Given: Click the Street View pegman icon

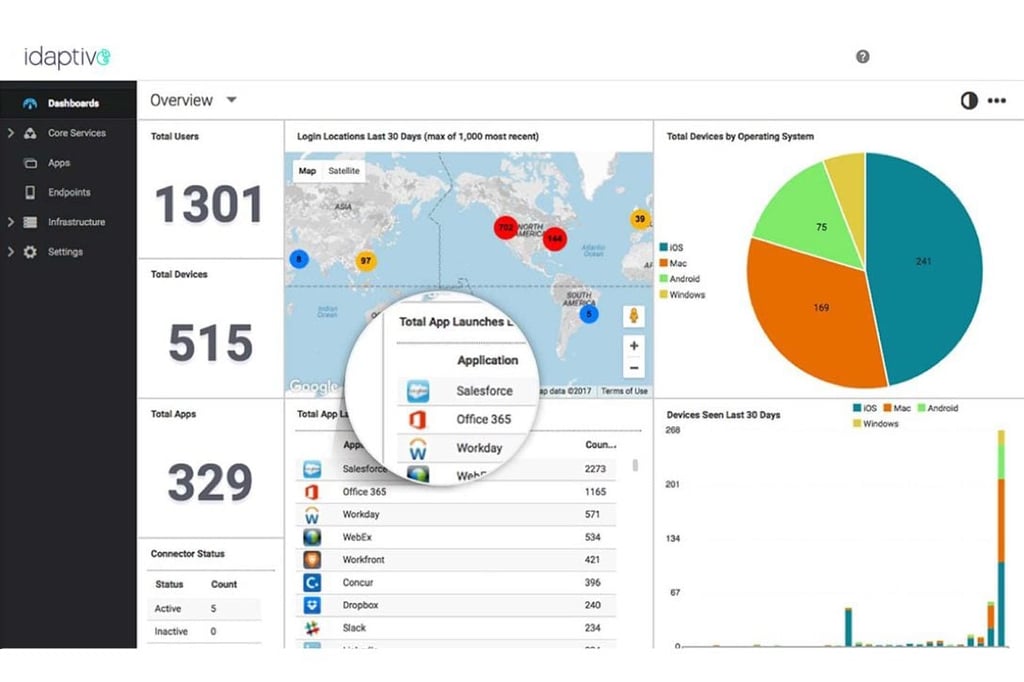Looking at the screenshot, I should [633, 316].
